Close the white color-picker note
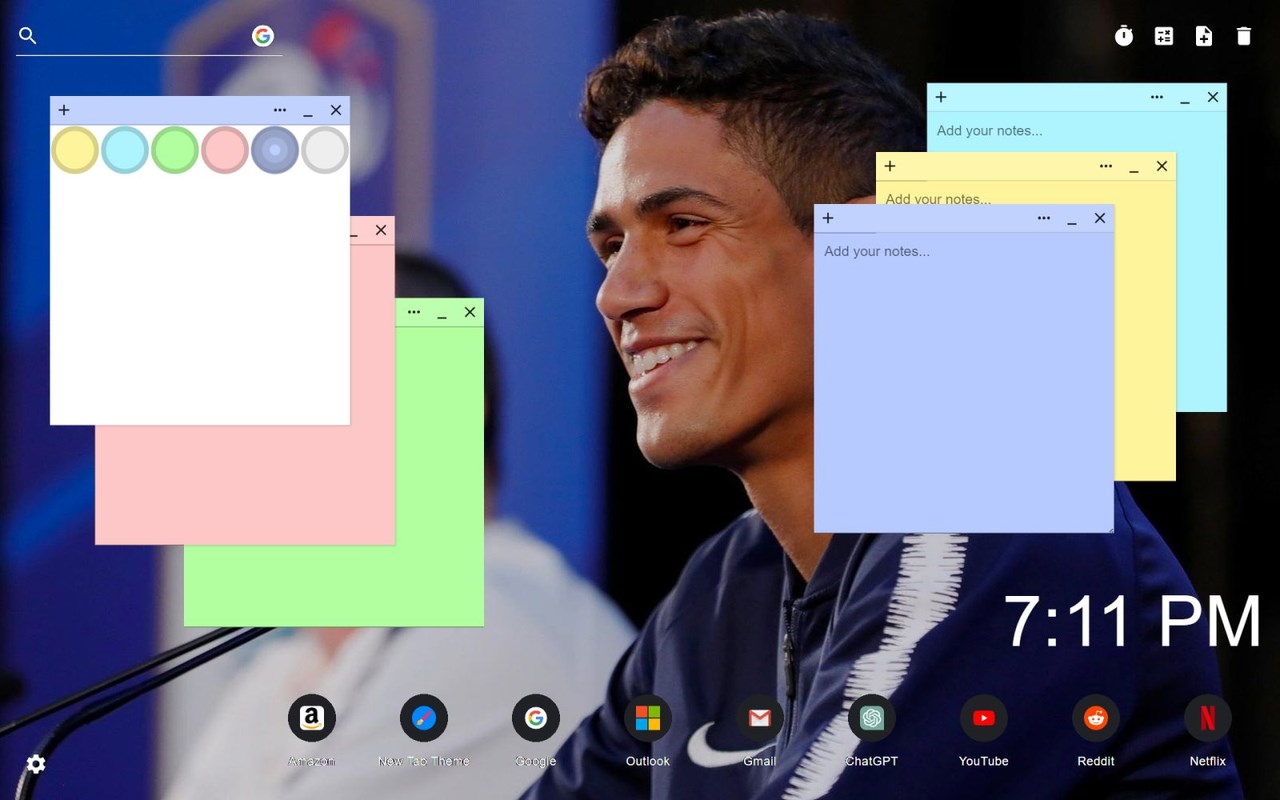The height and width of the screenshot is (800, 1280). (x=336, y=110)
